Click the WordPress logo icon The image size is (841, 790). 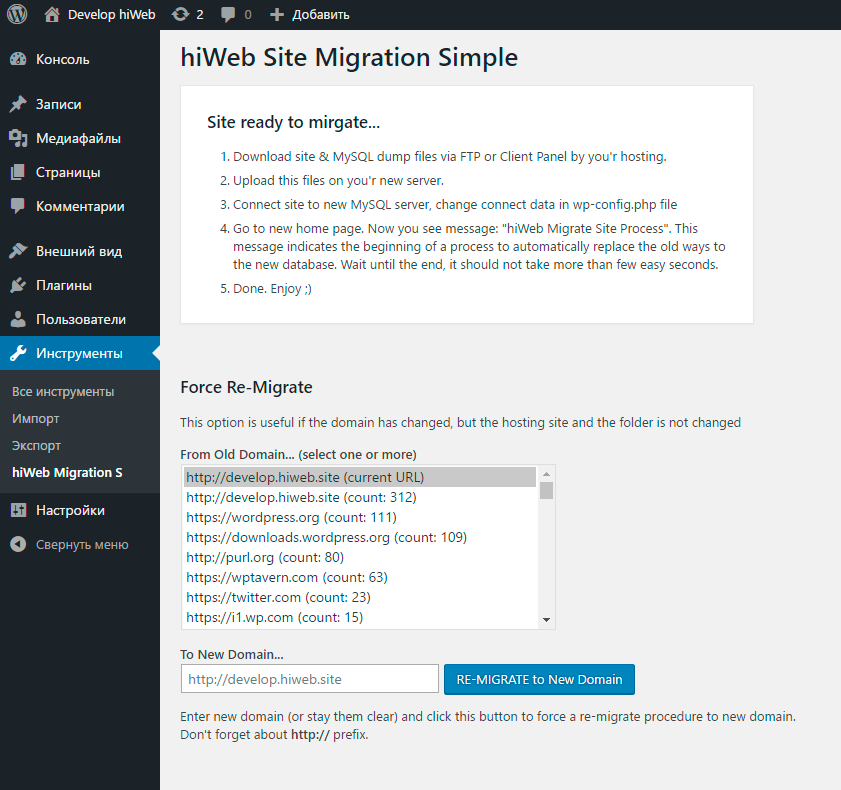(x=17, y=14)
